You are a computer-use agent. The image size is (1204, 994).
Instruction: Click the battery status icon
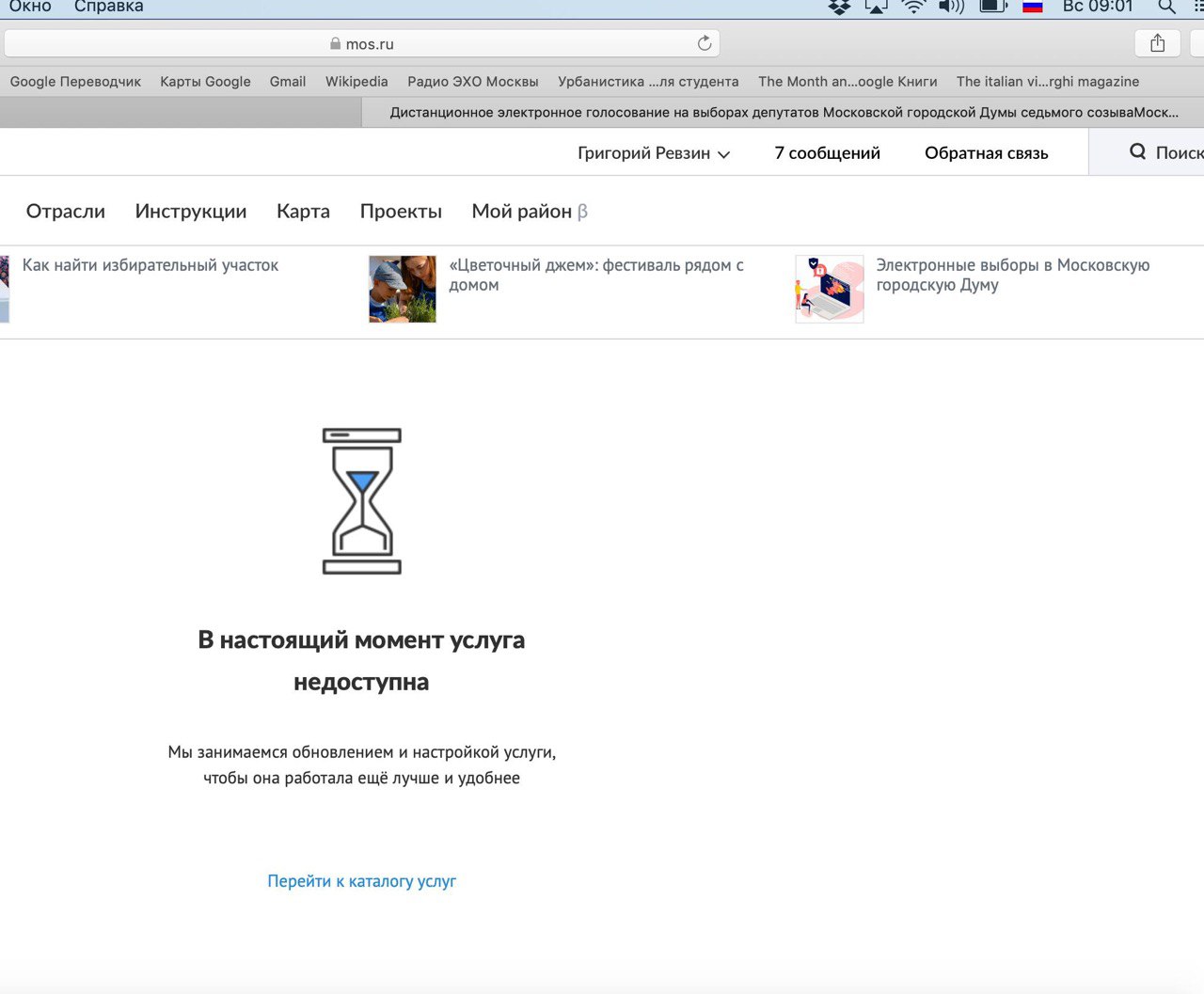pyautogui.click(x=993, y=7)
